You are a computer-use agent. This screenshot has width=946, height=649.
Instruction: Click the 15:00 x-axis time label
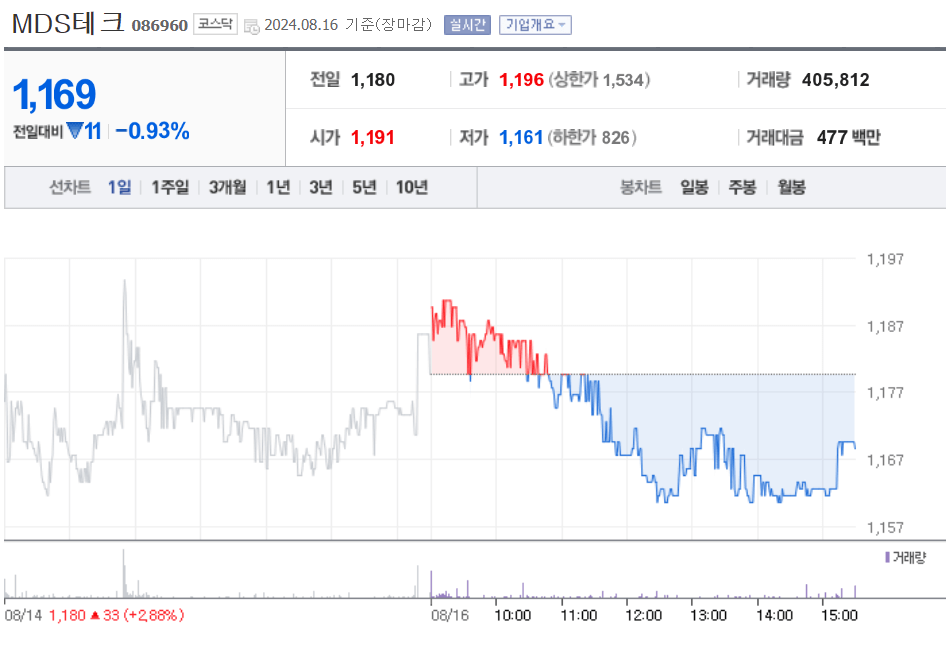coord(839,615)
